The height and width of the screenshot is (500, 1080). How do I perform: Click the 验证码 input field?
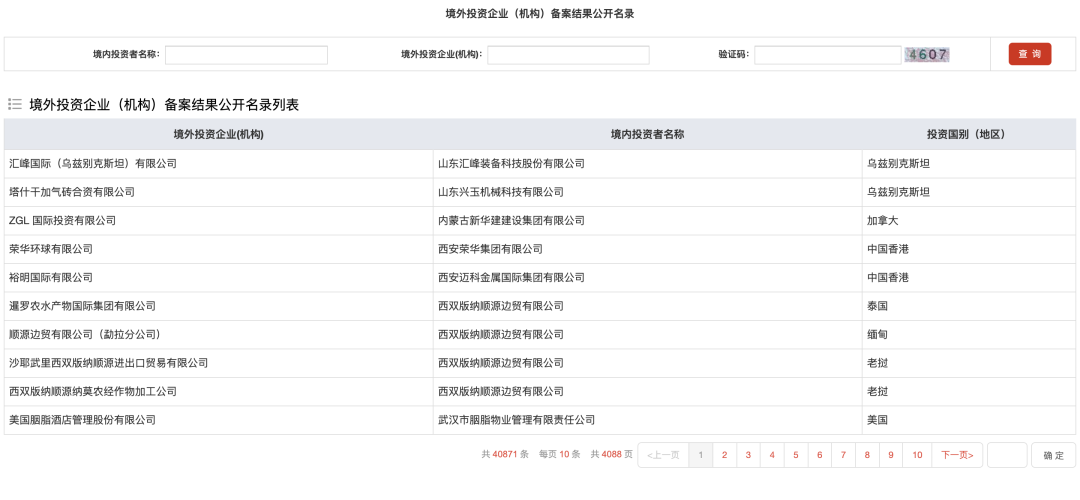click(828, 55)
